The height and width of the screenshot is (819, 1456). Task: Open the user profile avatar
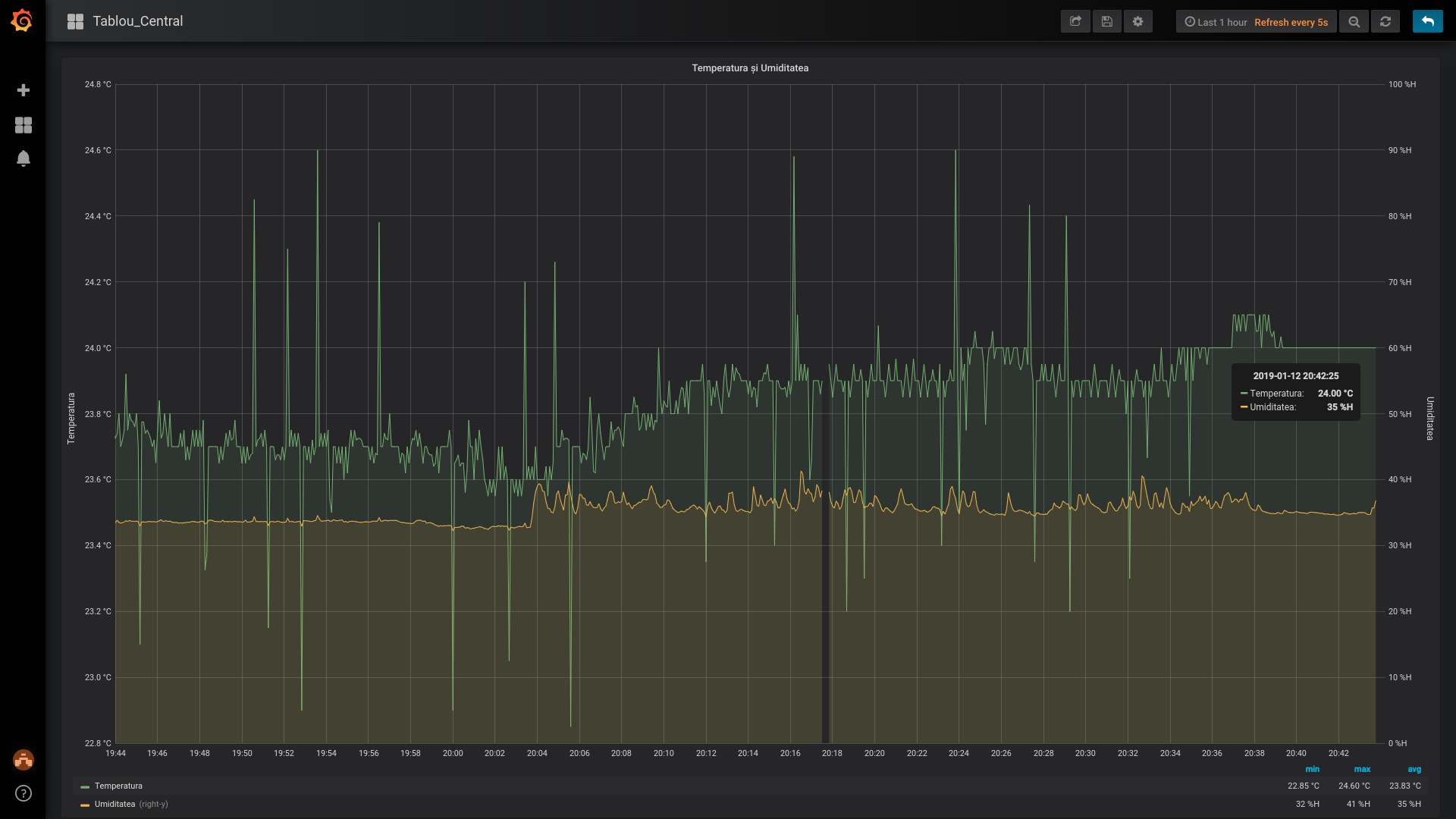[24, 759]
